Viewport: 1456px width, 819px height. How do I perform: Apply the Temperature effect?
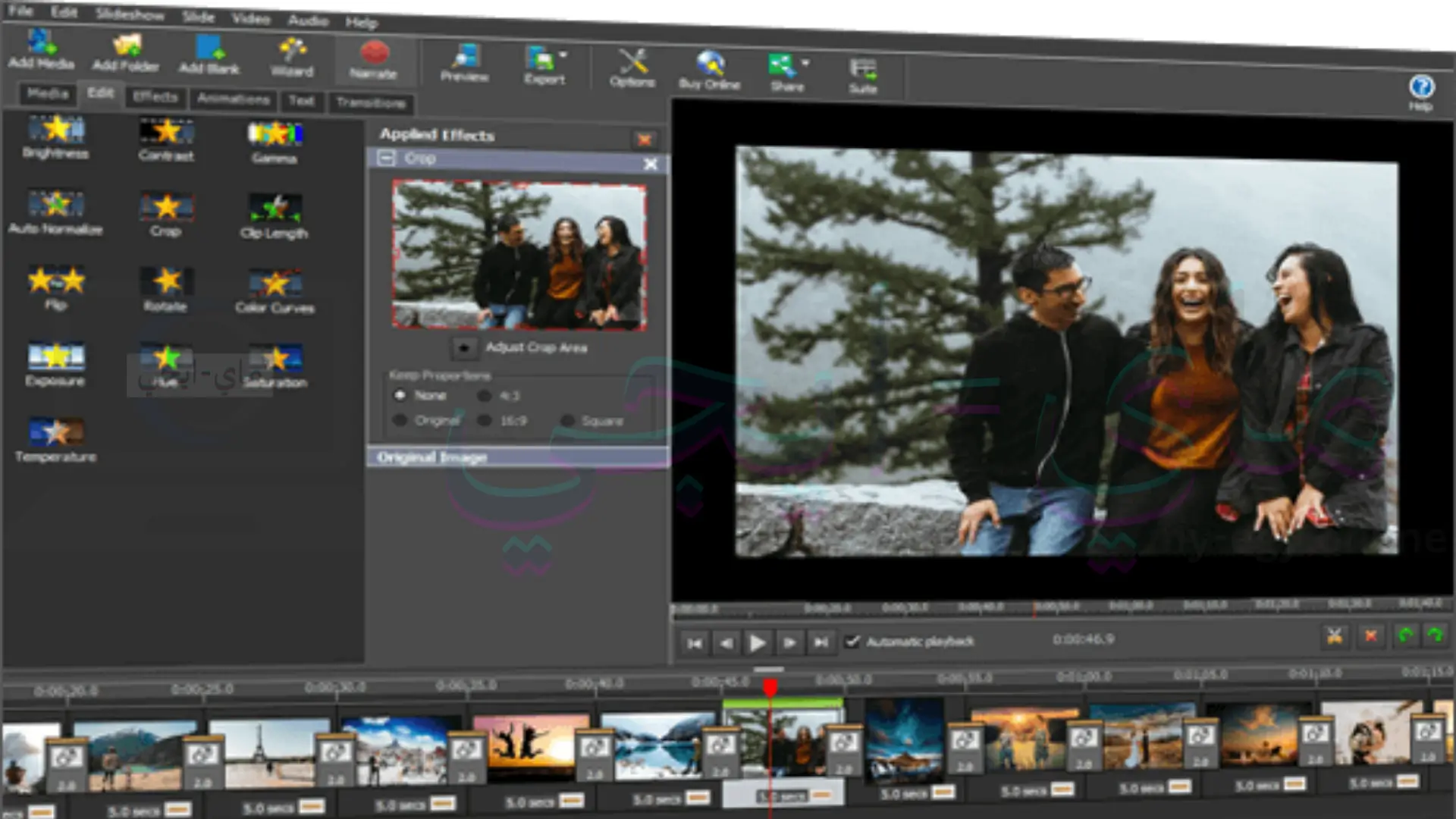coord(55,440)
